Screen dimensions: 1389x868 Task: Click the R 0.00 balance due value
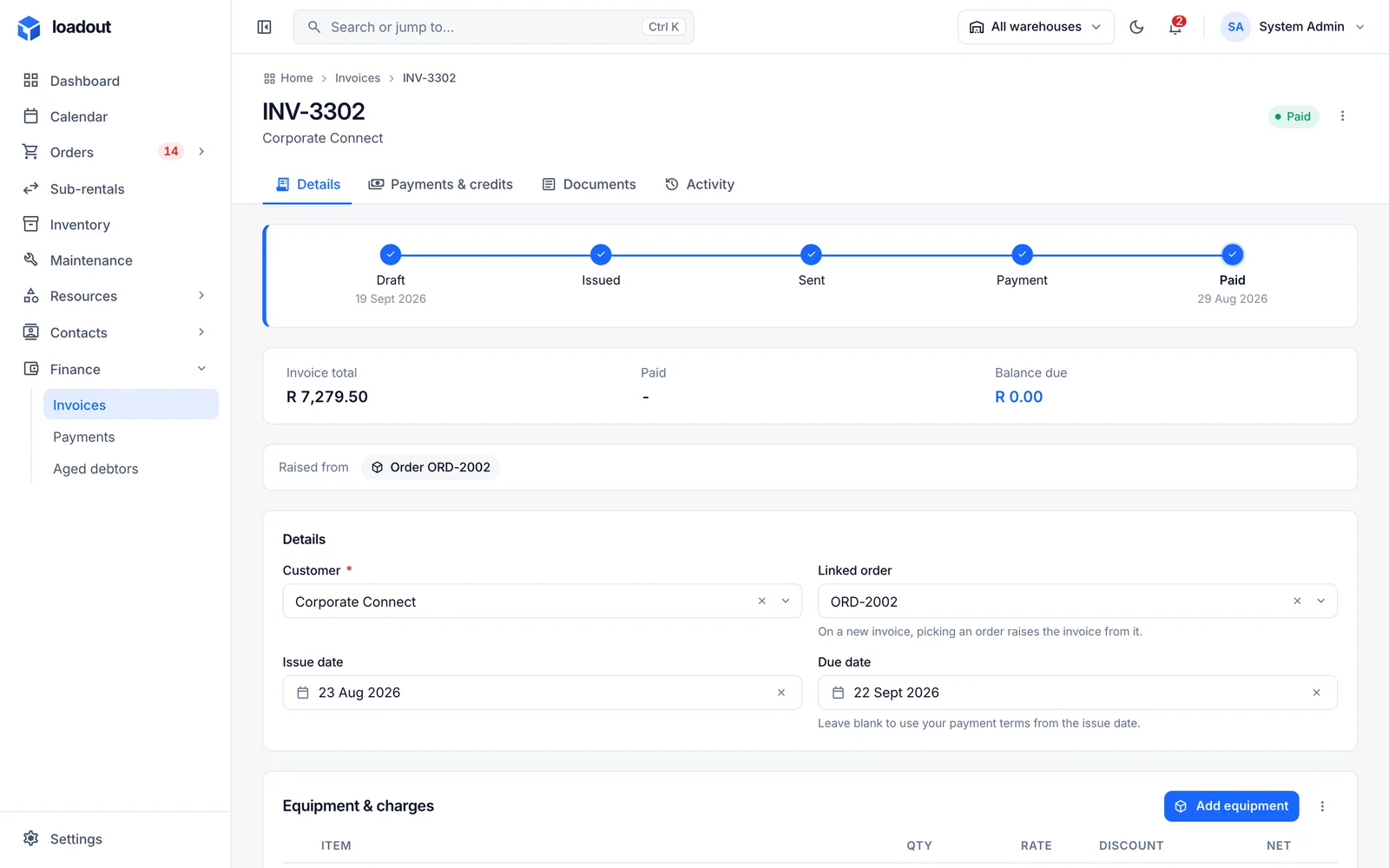point(1018,397)
